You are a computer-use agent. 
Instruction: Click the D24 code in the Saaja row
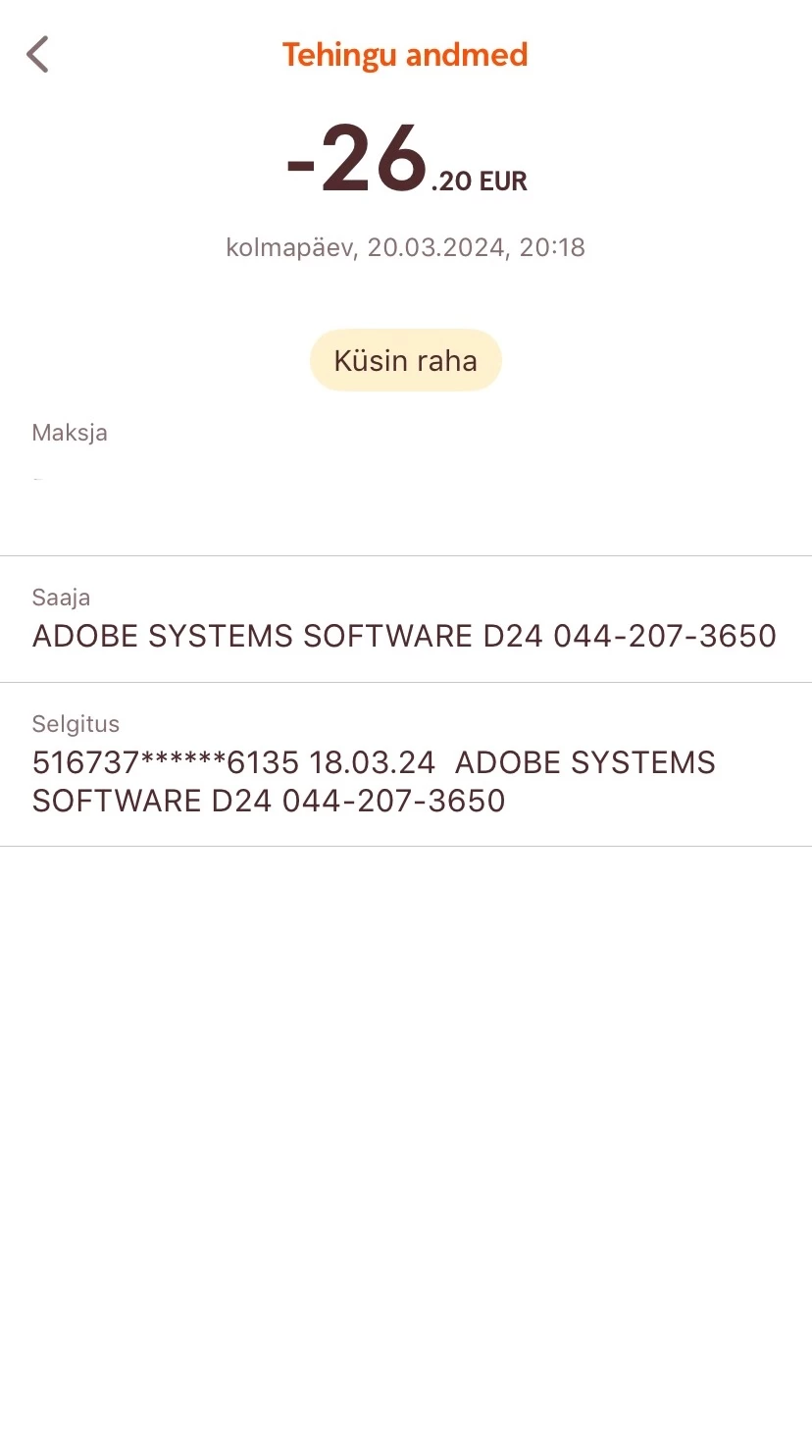click(x=514, y=636)
